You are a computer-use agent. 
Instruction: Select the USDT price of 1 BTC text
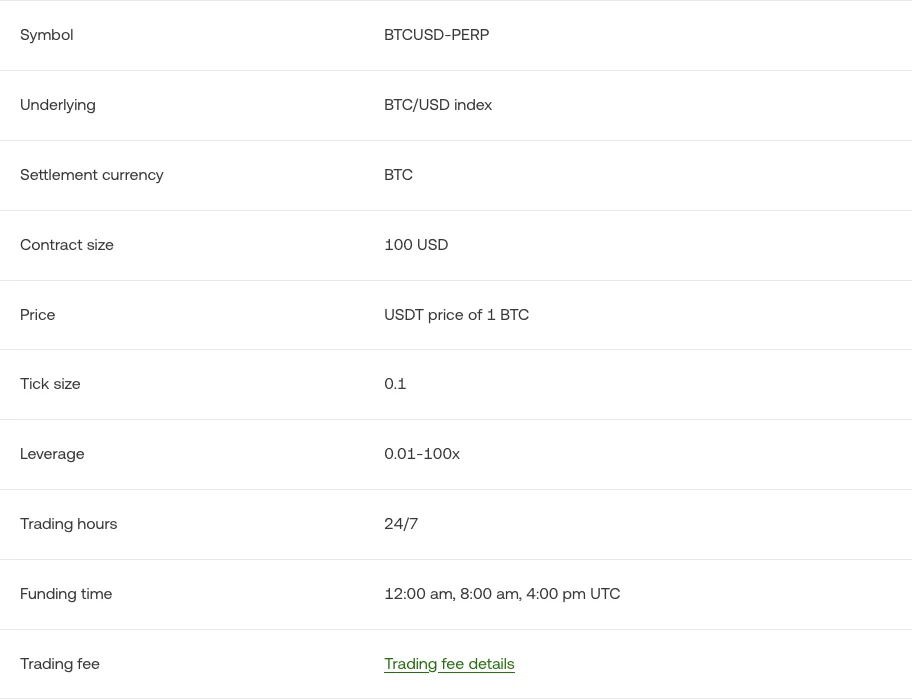(457, 315)
